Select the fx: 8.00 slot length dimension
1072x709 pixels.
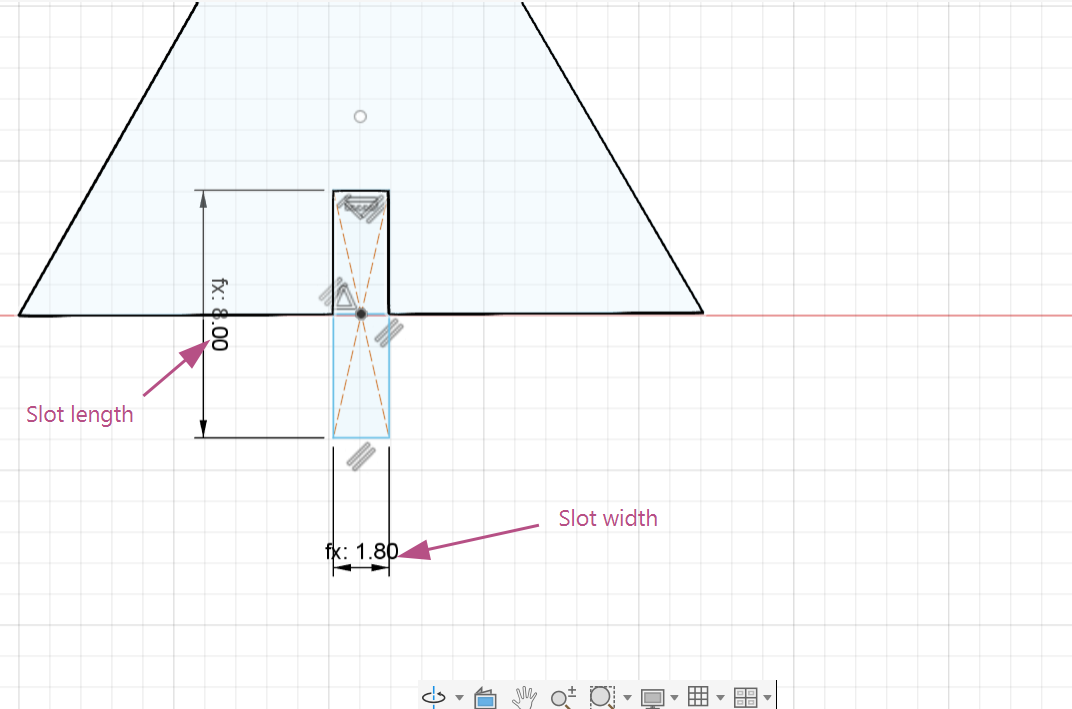(x=219, y=315)
